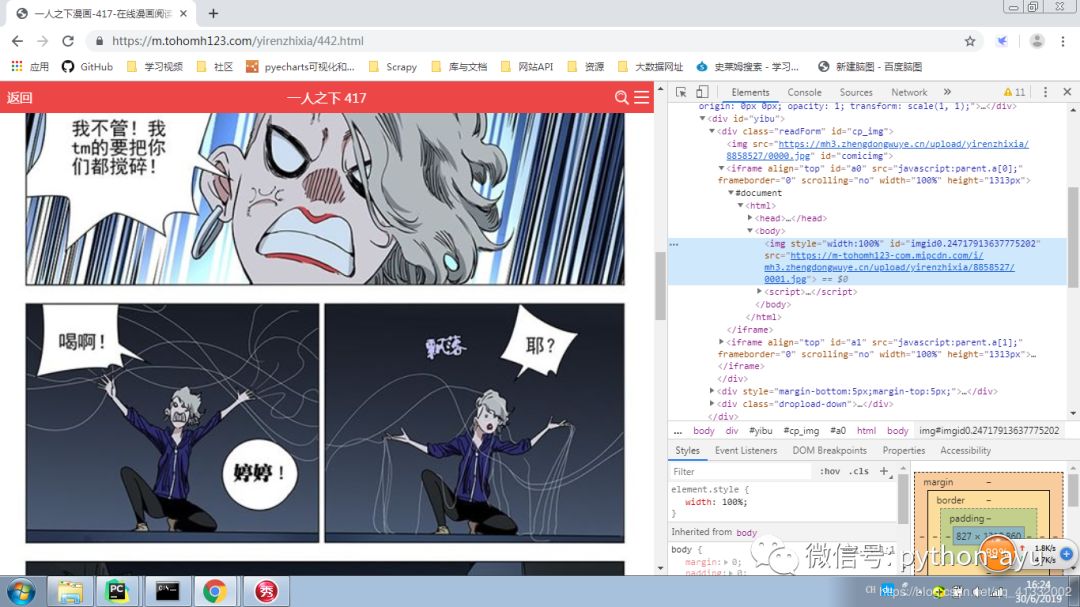Open the Sources tab
Screen dimensions: 1080x607
point(855,92)
